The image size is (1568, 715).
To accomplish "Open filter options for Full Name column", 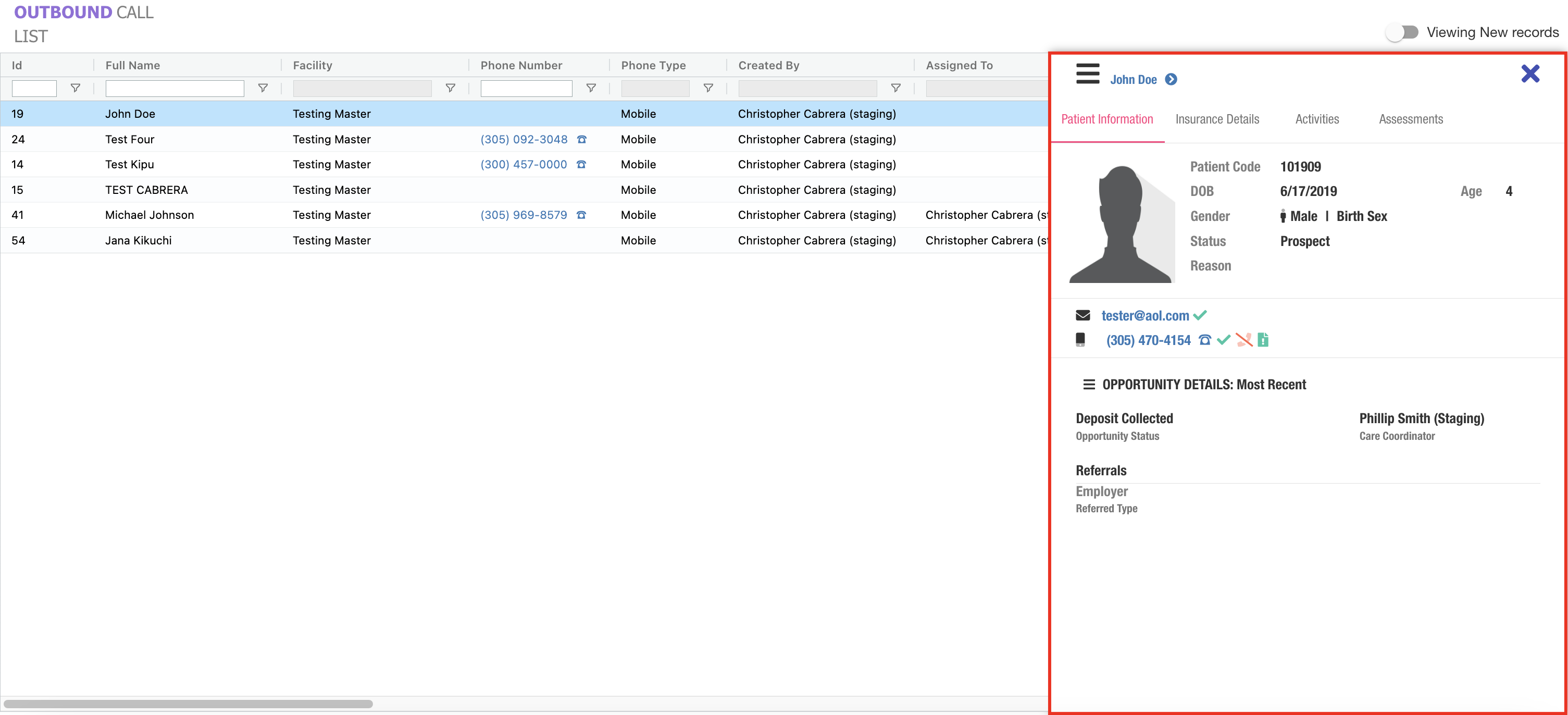I will pyautogui.click(x=263, y=88).
